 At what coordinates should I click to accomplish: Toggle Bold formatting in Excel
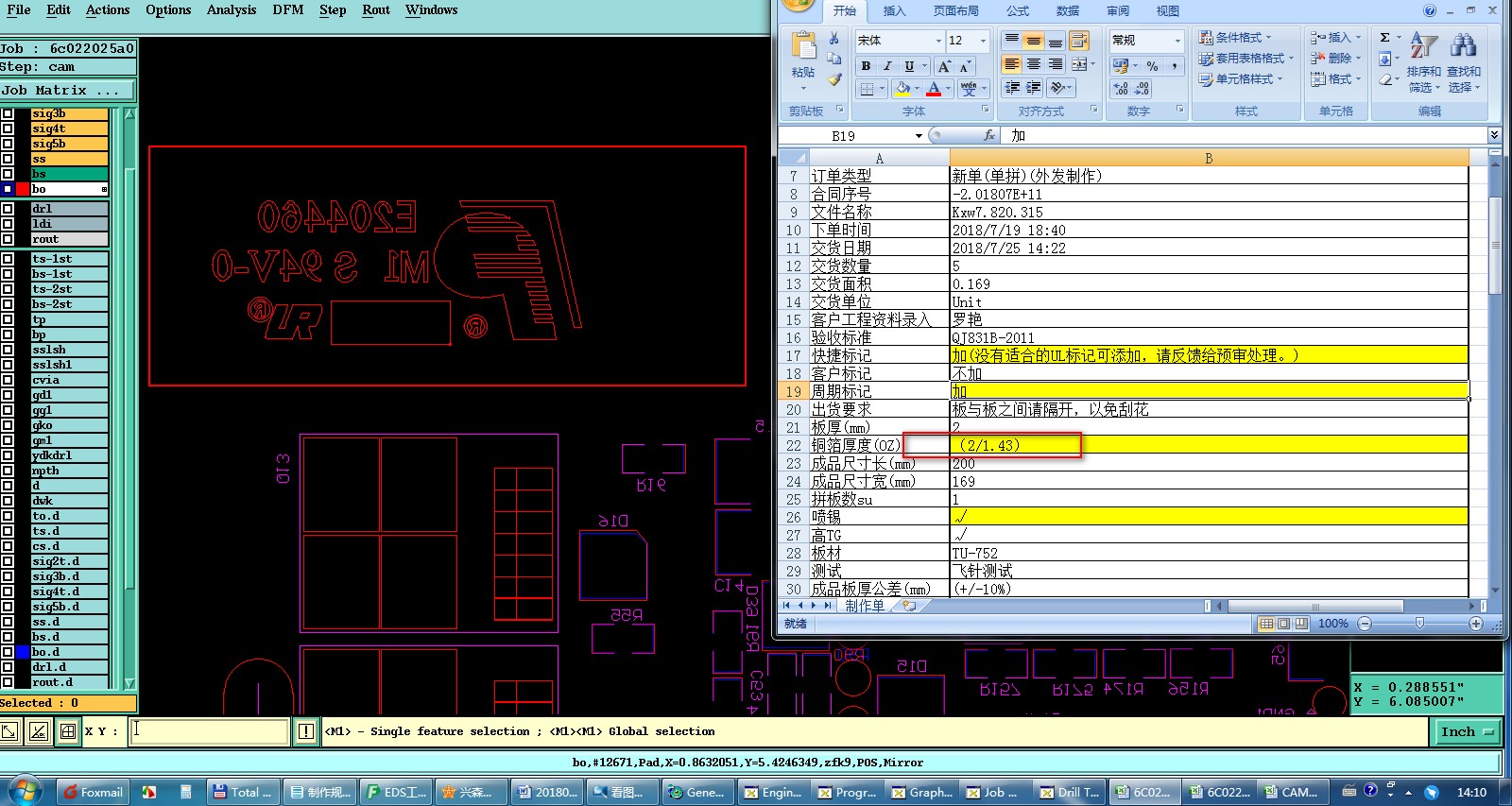(866, 66)
